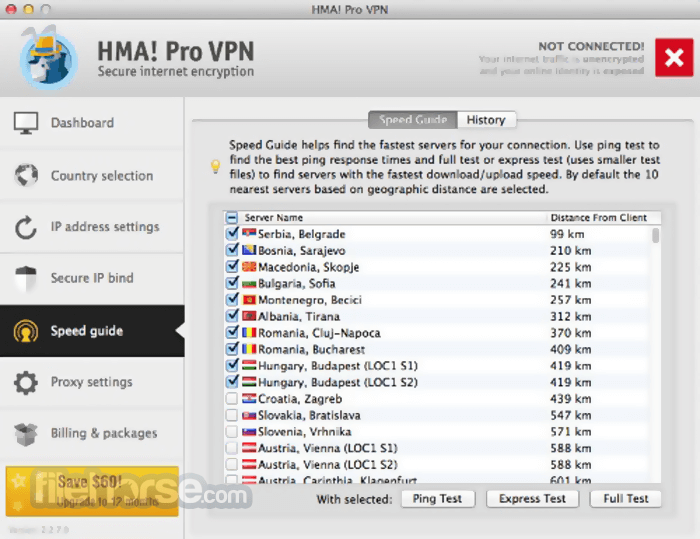Uncheck the Macedonia, Skopje checkbox
700x539 pixels.
(x=232, y=266)
